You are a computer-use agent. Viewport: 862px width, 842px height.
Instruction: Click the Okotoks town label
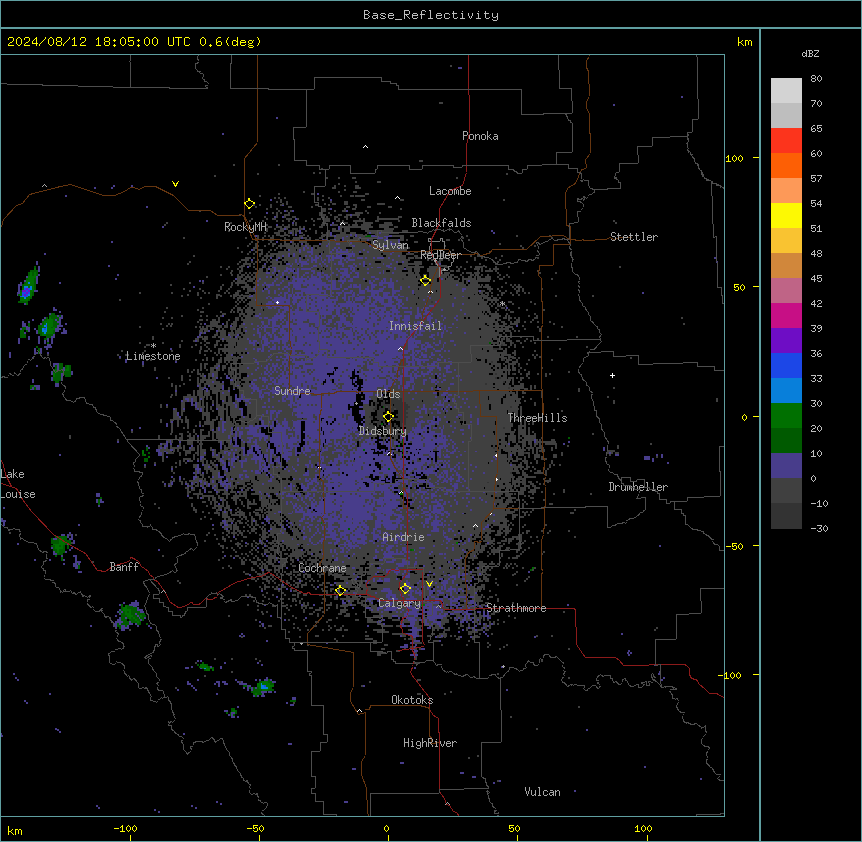(x=412, y=700)
